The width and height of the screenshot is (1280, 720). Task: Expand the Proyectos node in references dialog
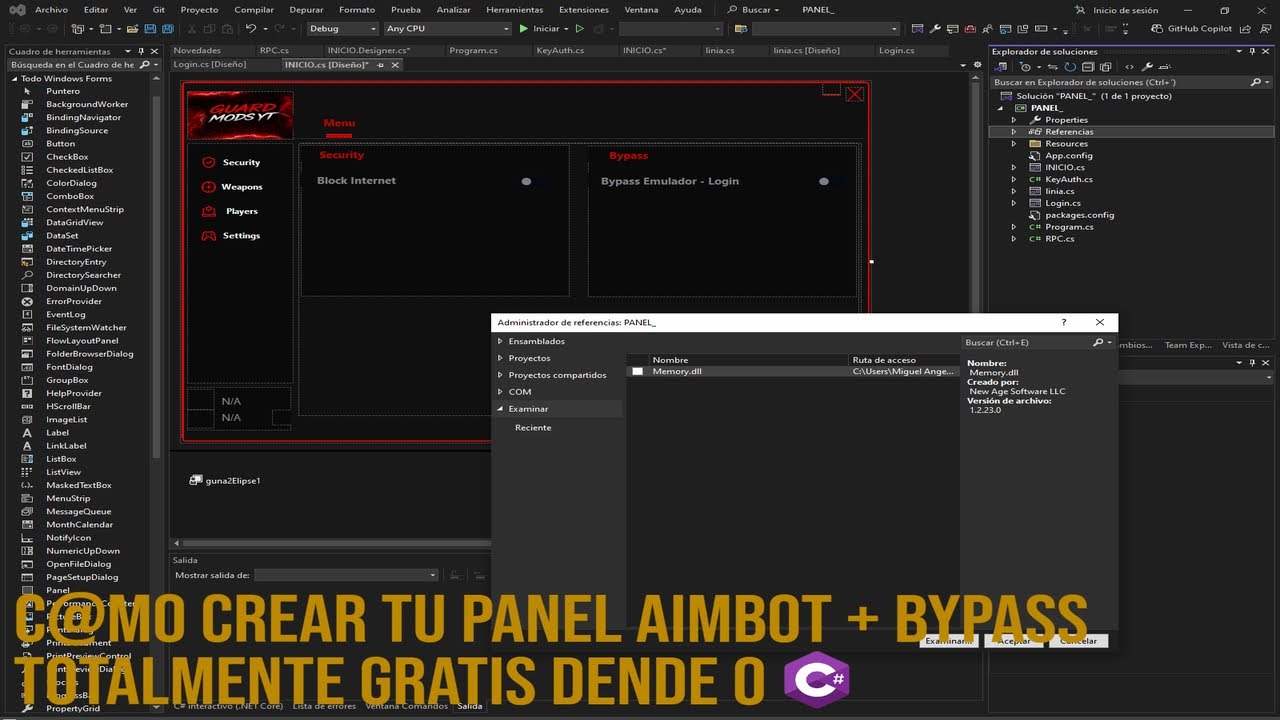(x=500, y=358)
